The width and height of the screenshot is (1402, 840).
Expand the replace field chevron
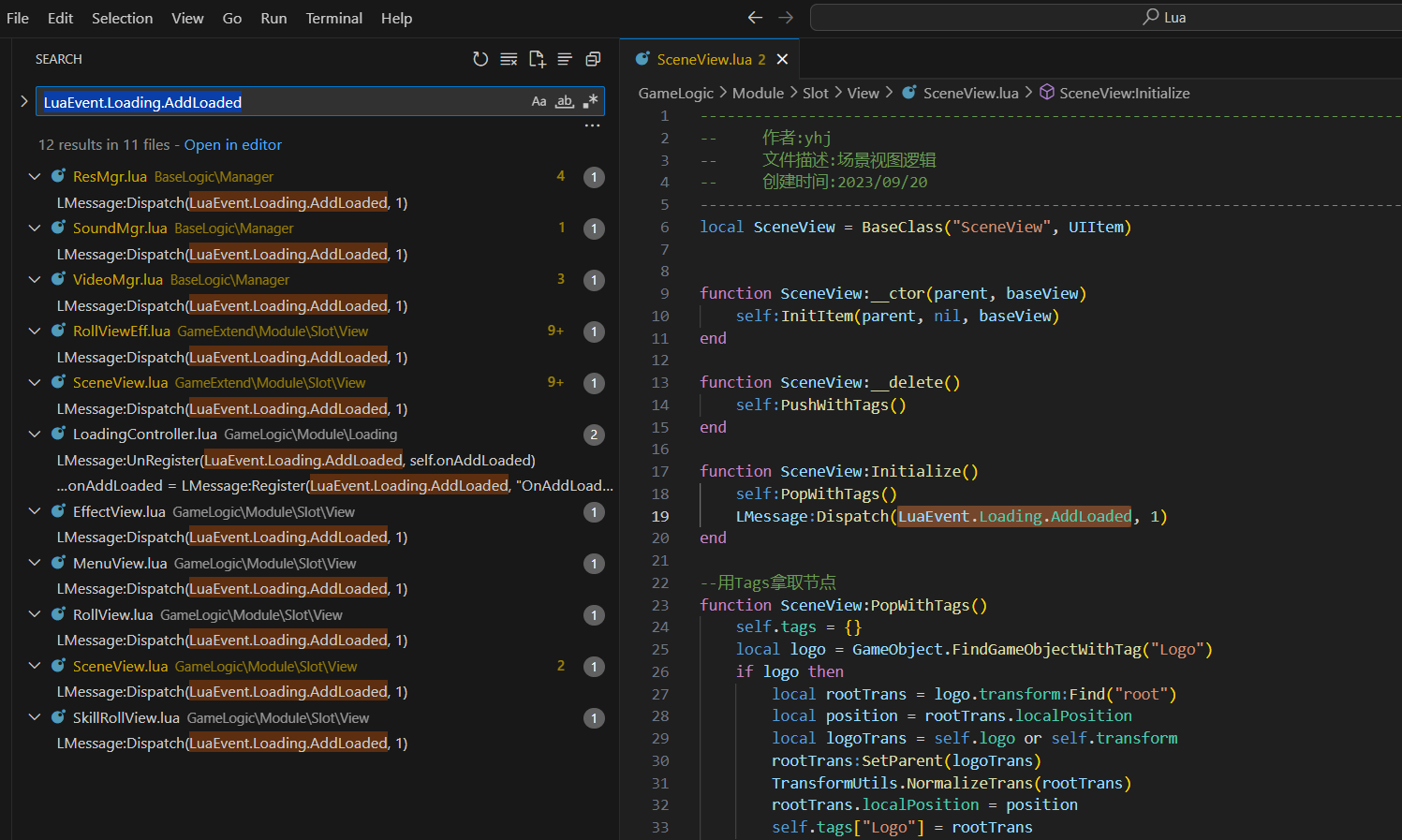[24, 101]
